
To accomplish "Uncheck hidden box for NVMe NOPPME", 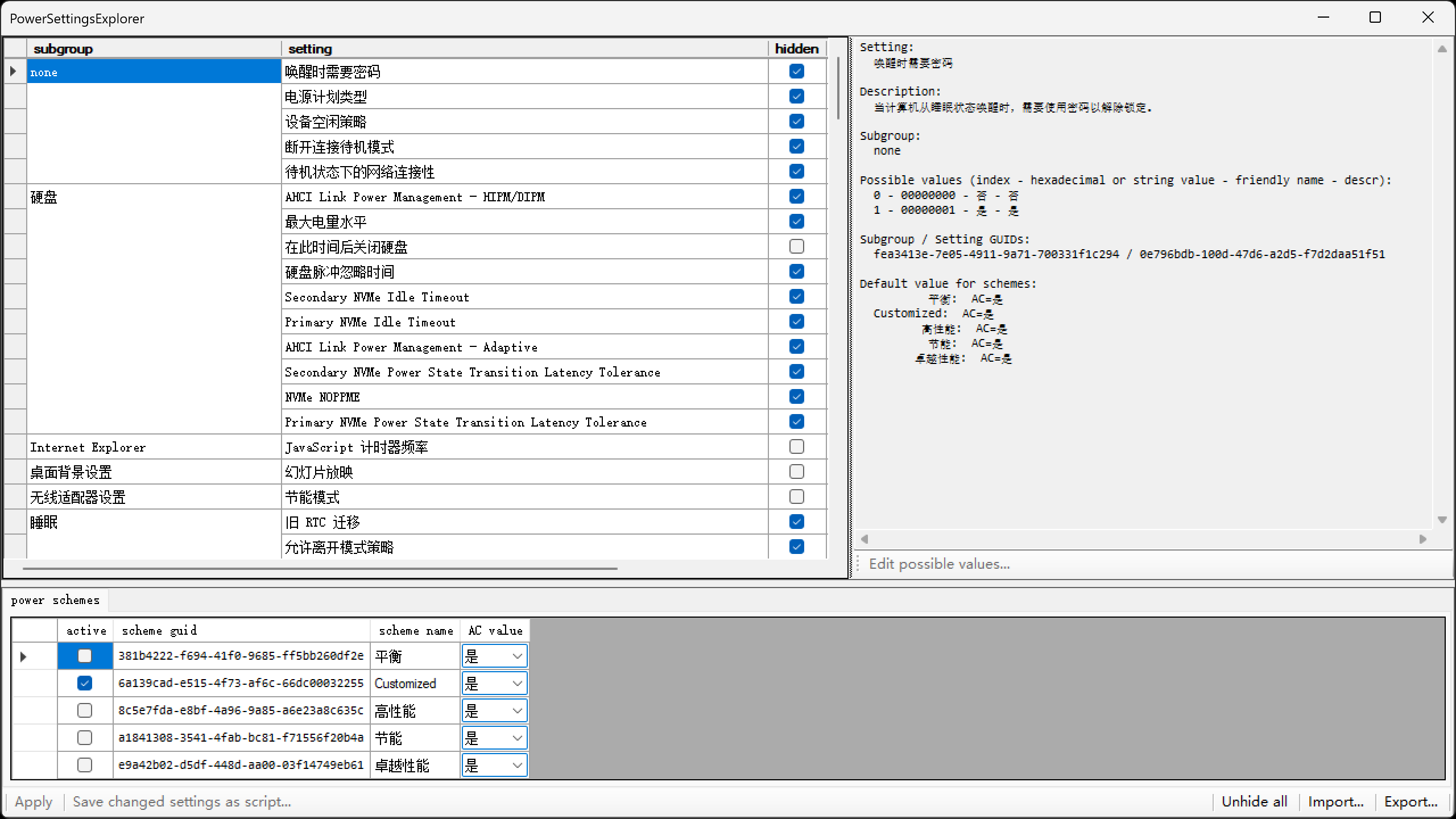I will pyautogui.click(x=797, y=396).
